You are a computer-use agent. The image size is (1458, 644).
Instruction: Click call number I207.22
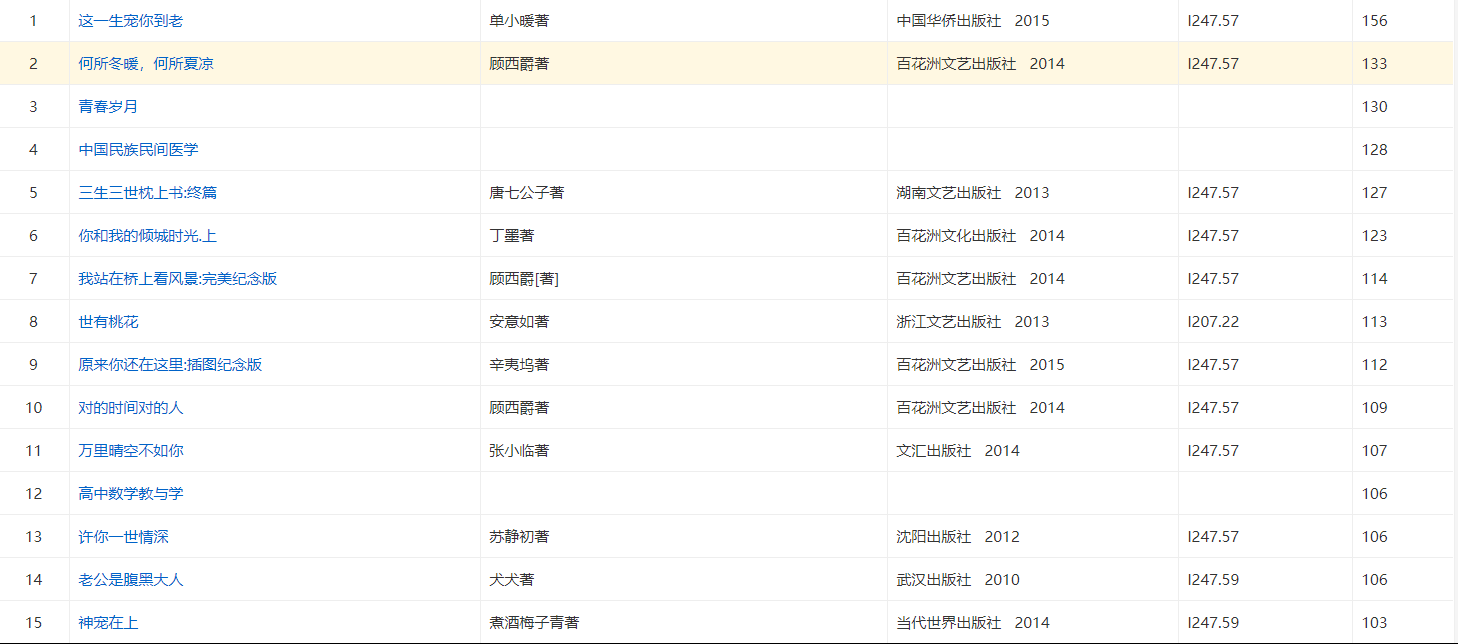pos(1213,321)
